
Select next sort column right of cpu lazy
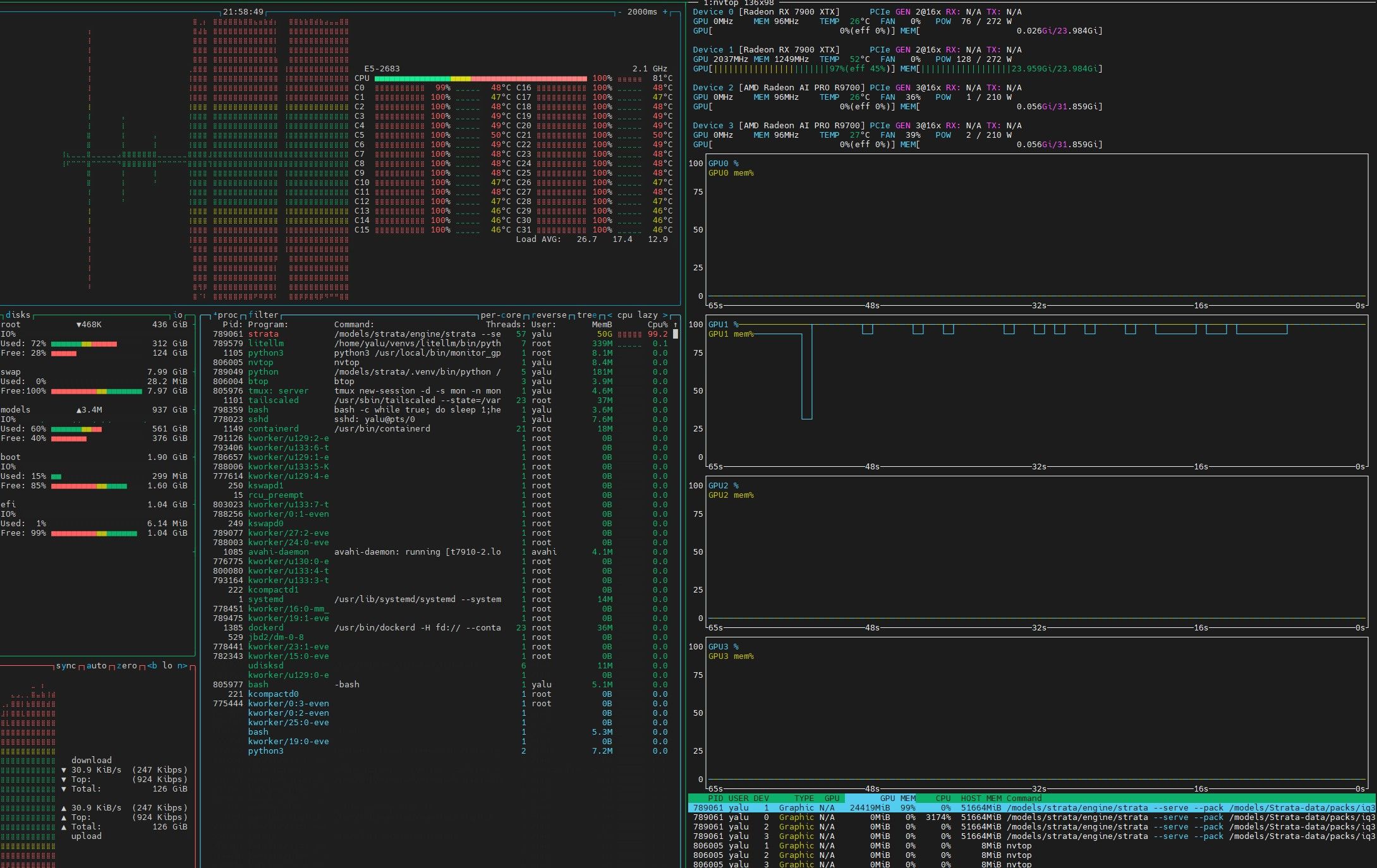(x=665, y=315)
